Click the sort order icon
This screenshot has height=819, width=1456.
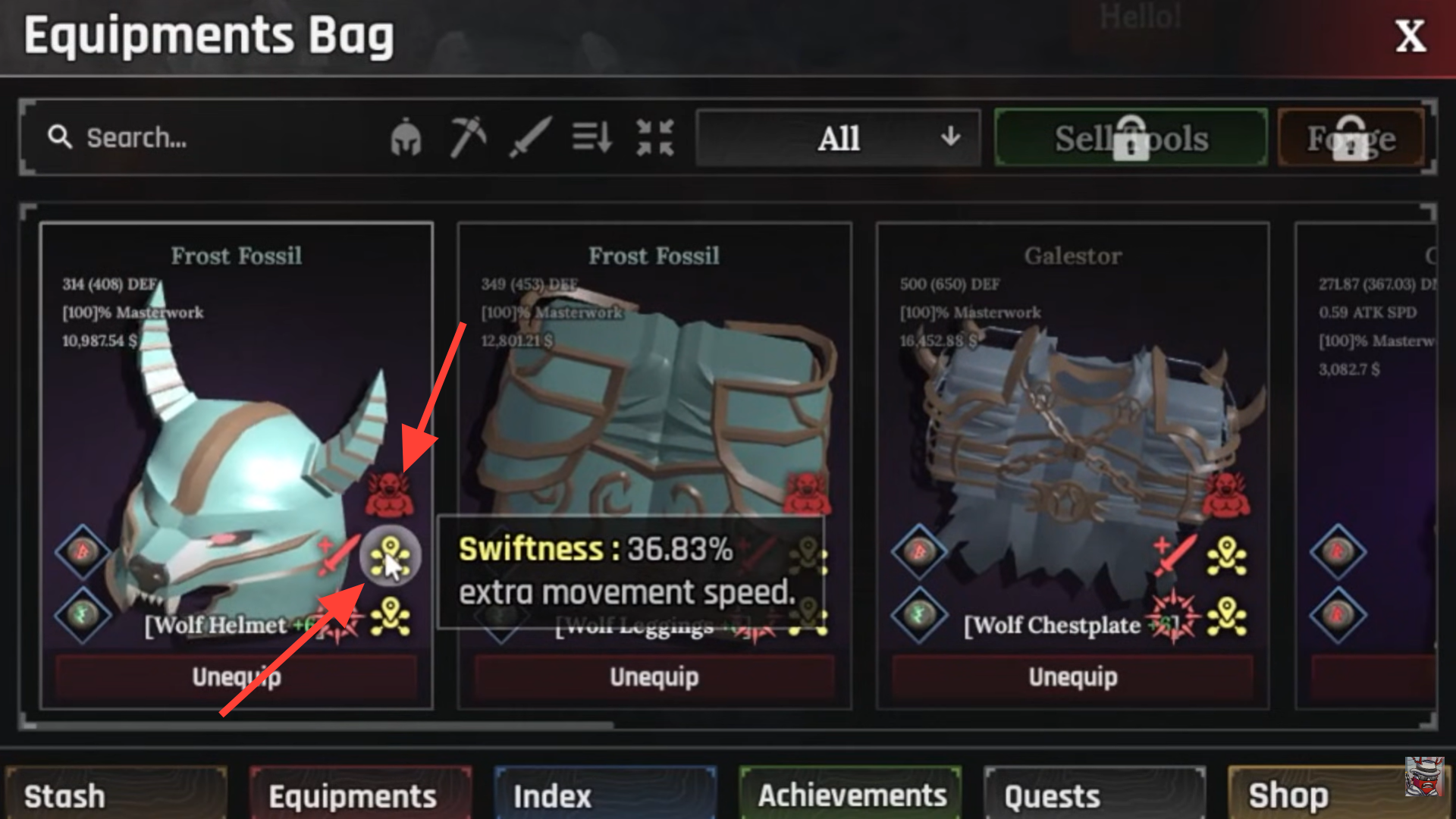coord(591,137)
